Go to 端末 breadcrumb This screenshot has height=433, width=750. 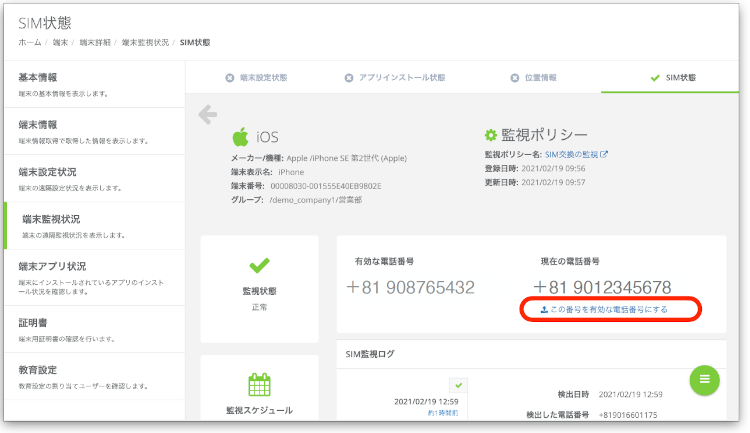coord(60,43)
